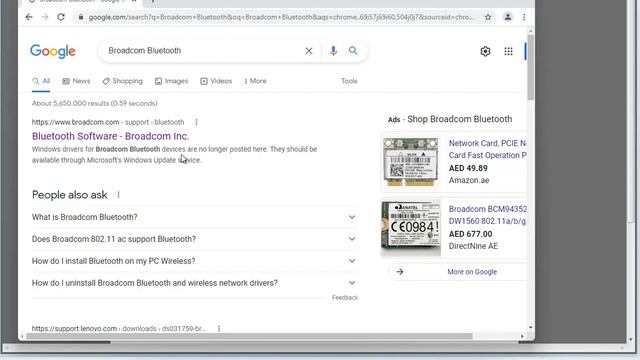
Task: Start voice search with microphone icon
Action: 333,51
